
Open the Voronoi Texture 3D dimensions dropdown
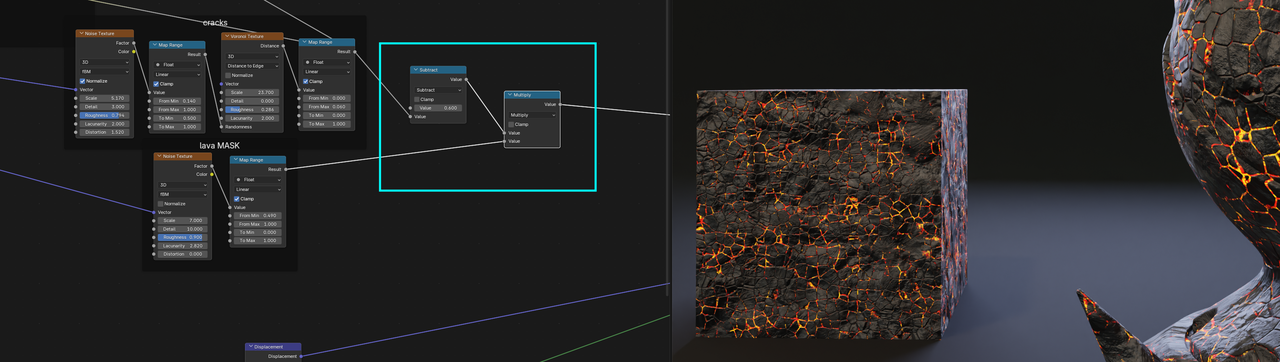[x=252, y=56]
